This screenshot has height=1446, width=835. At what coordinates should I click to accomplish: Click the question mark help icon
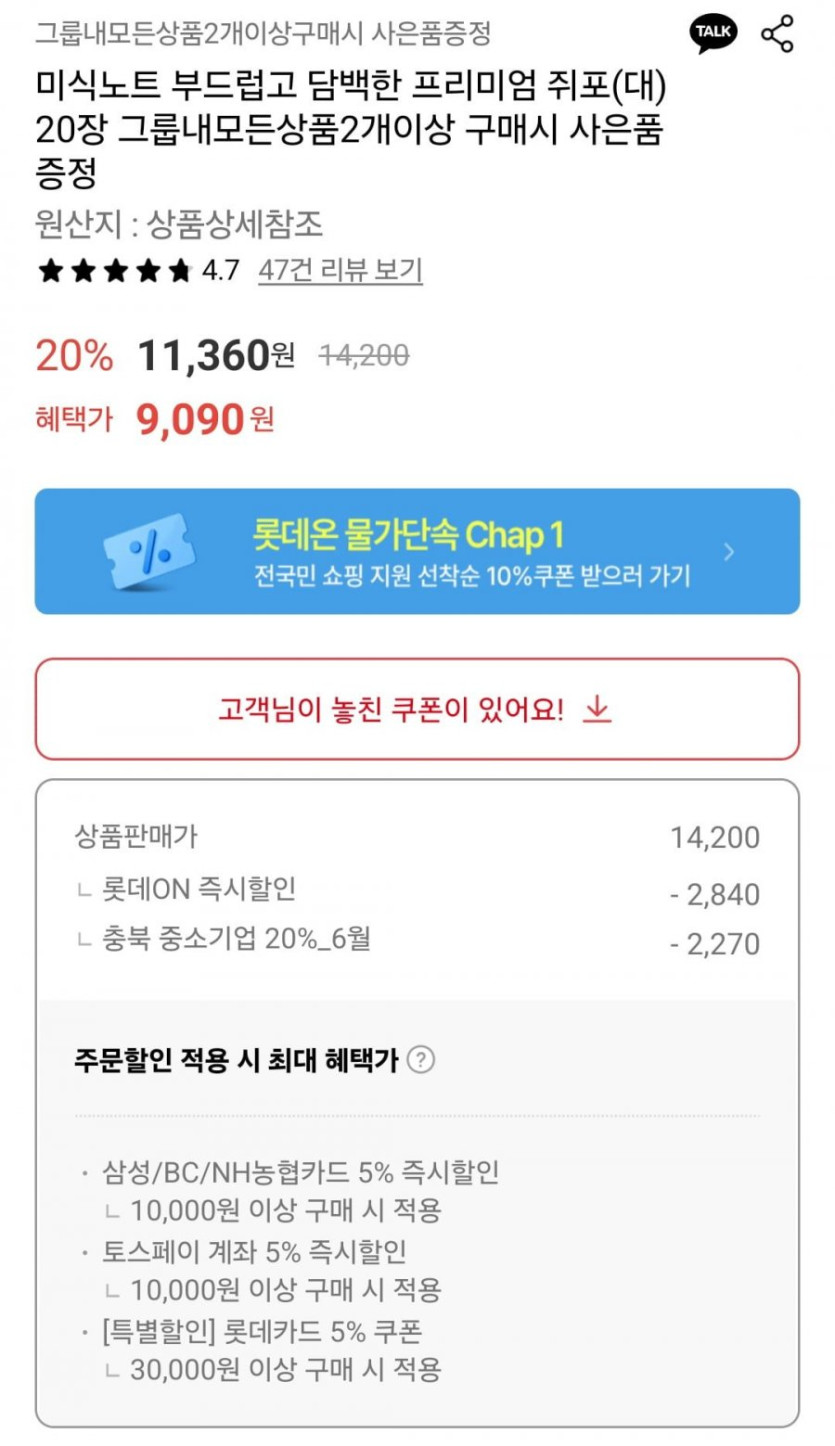(x=422, y=1060)
